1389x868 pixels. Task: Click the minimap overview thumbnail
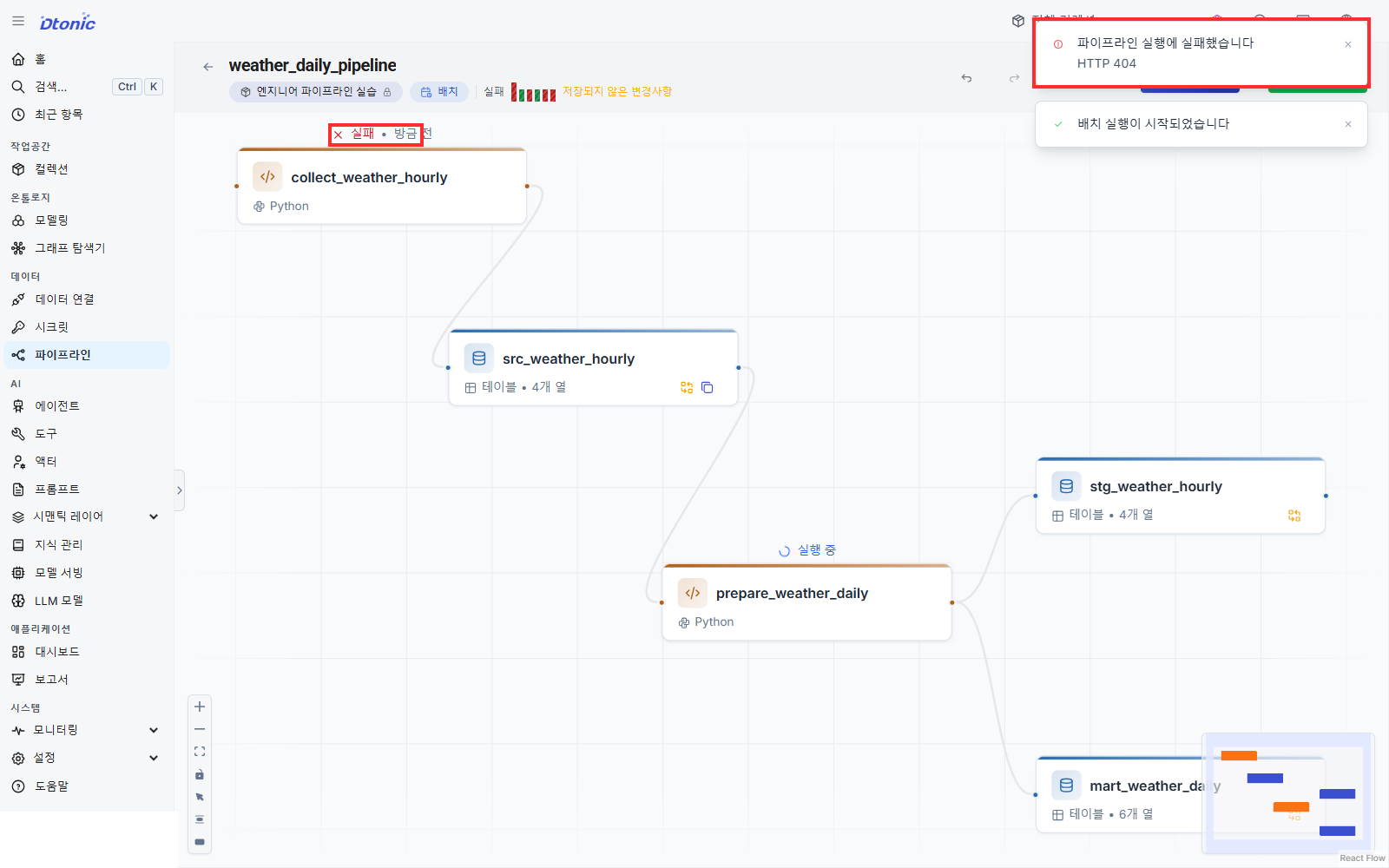[x=1288, y=793]
